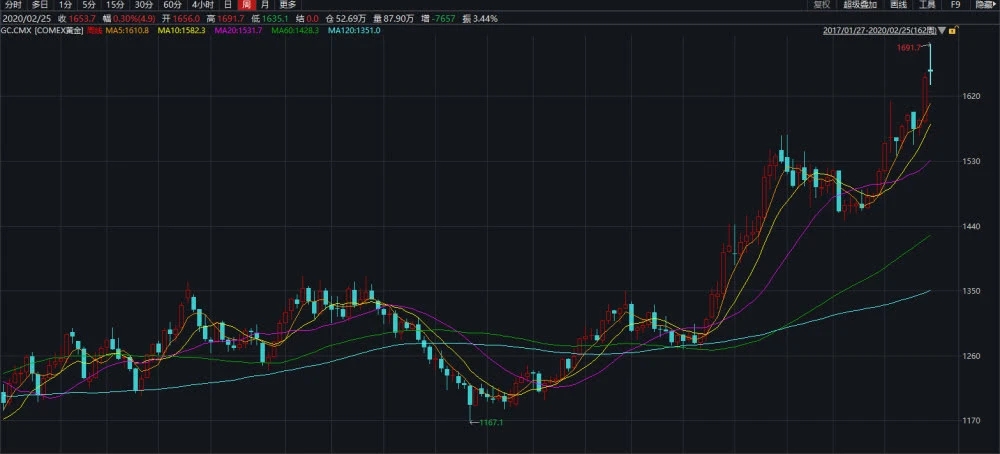Screen dimensions: 1000x454
Task: Click the 超级叠加 overlay button
Action: pos(859,5)
